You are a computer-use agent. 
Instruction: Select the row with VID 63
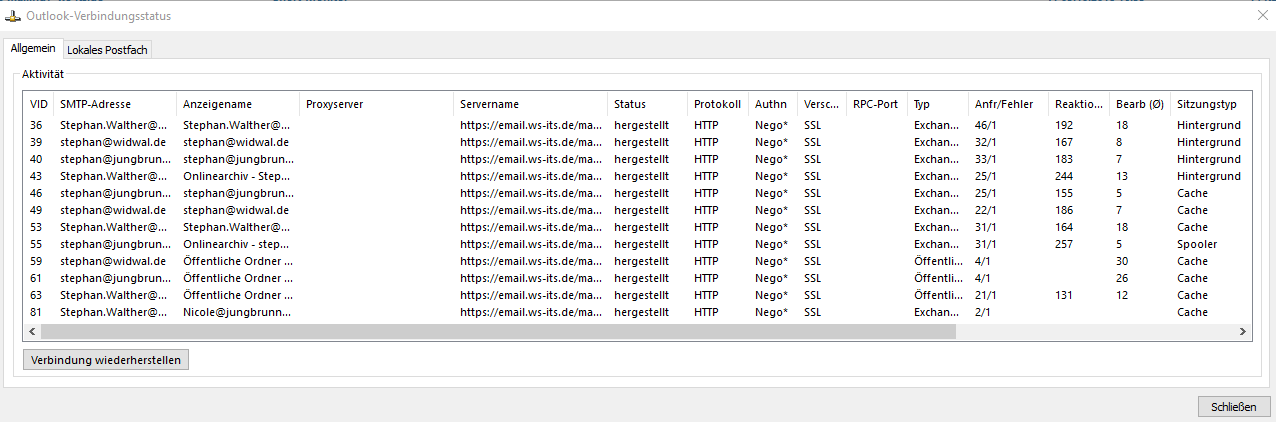click(638, 296)
